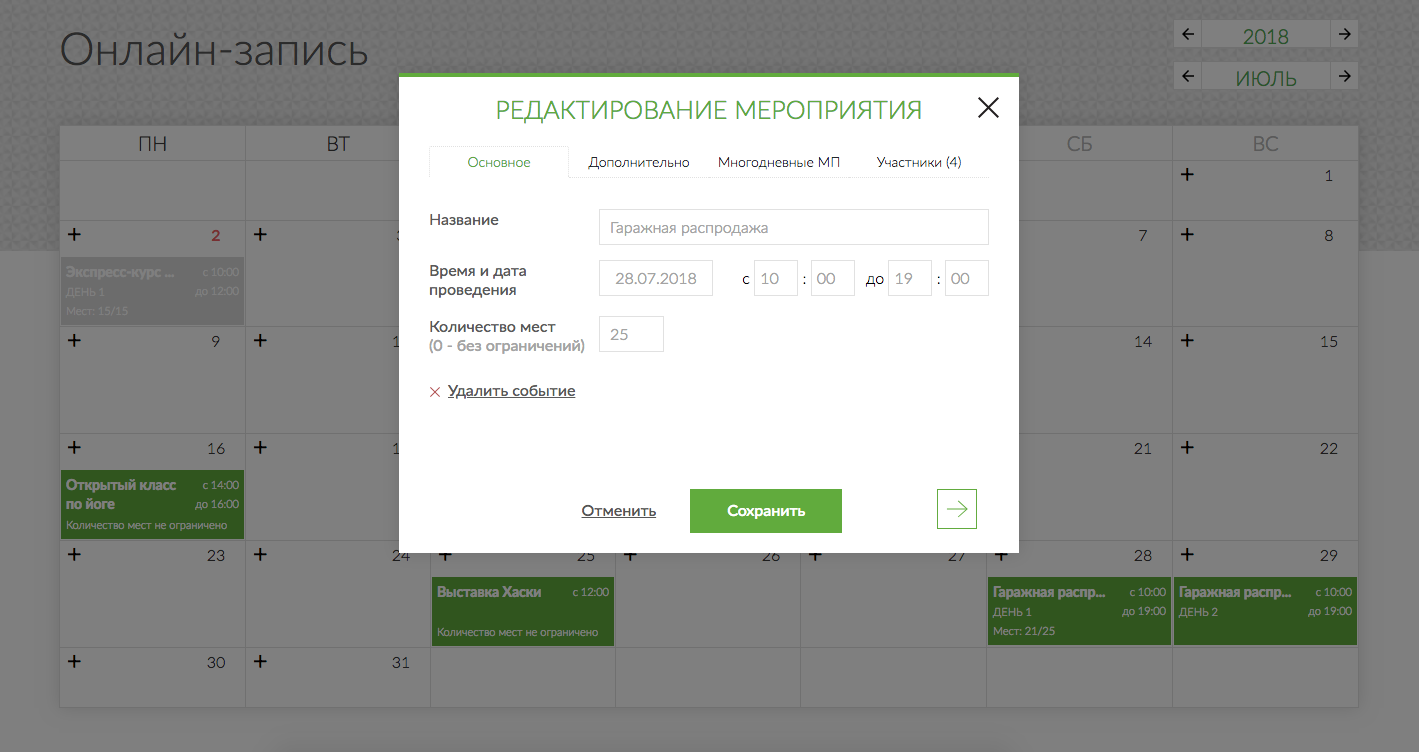
Task: Add event on July 29 plus icon
Action: 1187,554
